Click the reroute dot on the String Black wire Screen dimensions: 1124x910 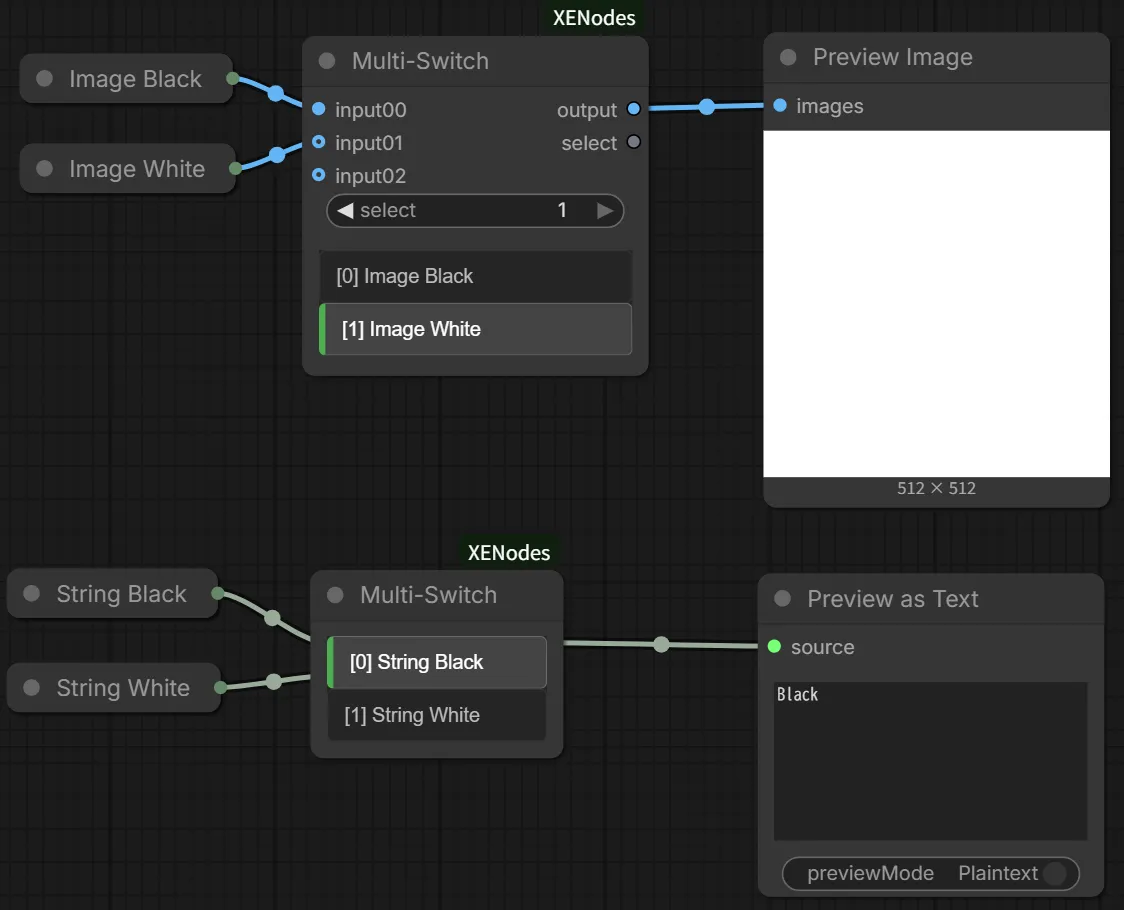tap(272, 617)
